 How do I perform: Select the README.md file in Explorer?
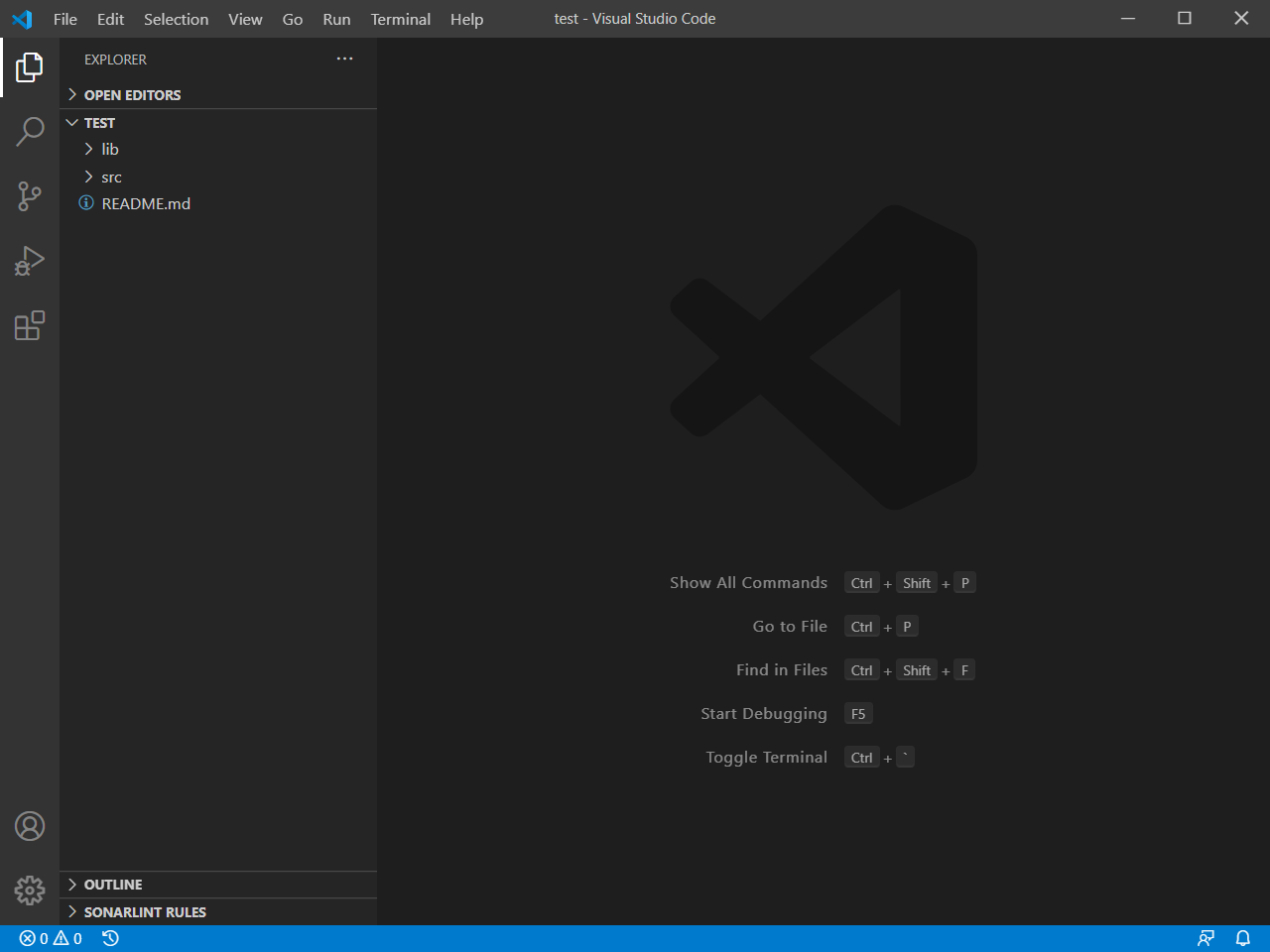tap(146, 203)
